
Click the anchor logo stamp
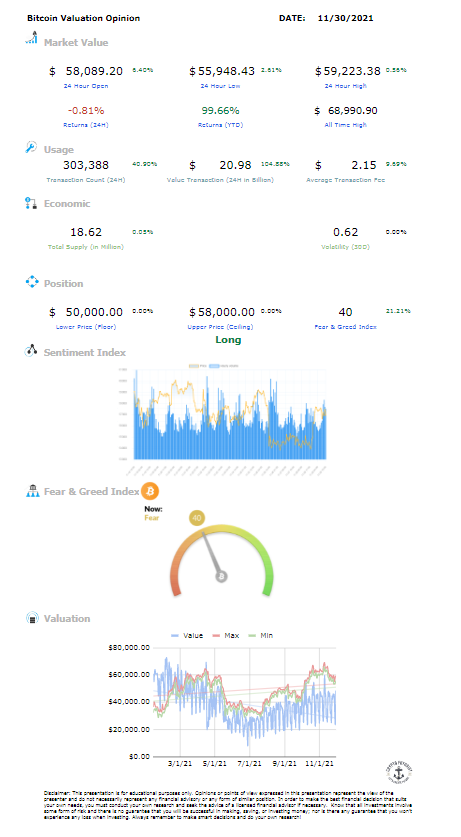tap(399, 772)
